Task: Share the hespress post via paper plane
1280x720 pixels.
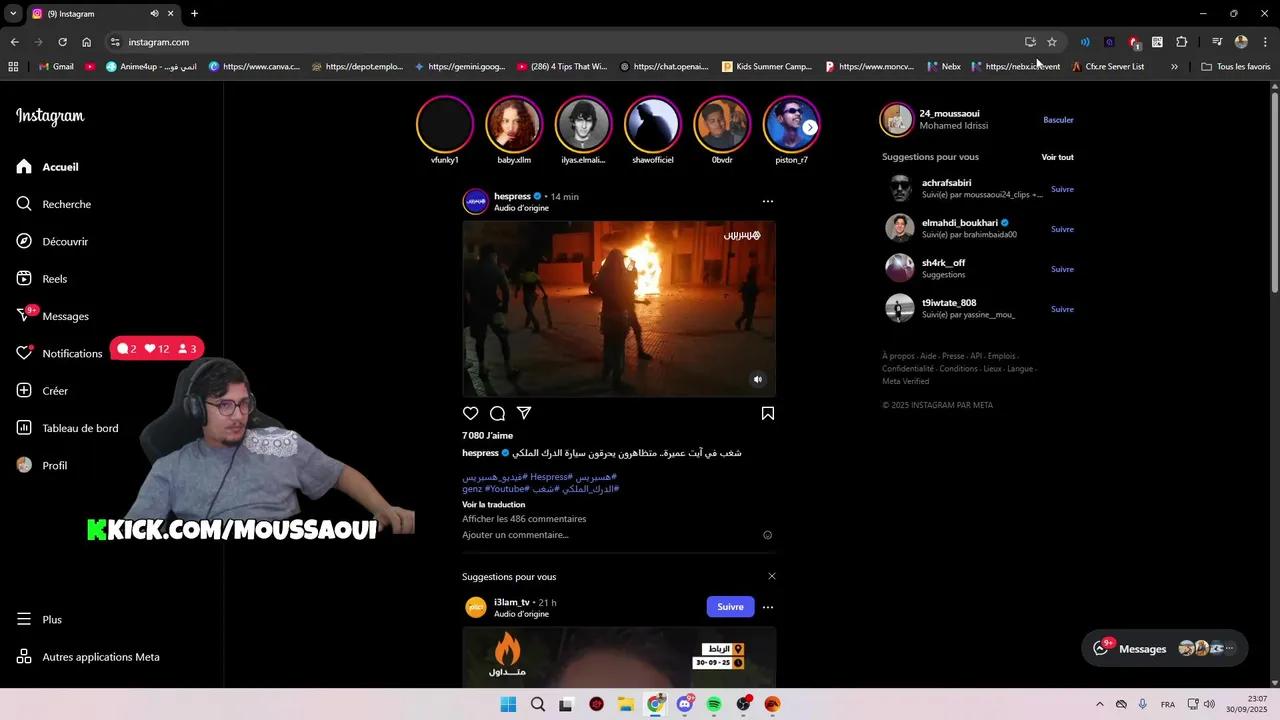Action: coord(524,414)
